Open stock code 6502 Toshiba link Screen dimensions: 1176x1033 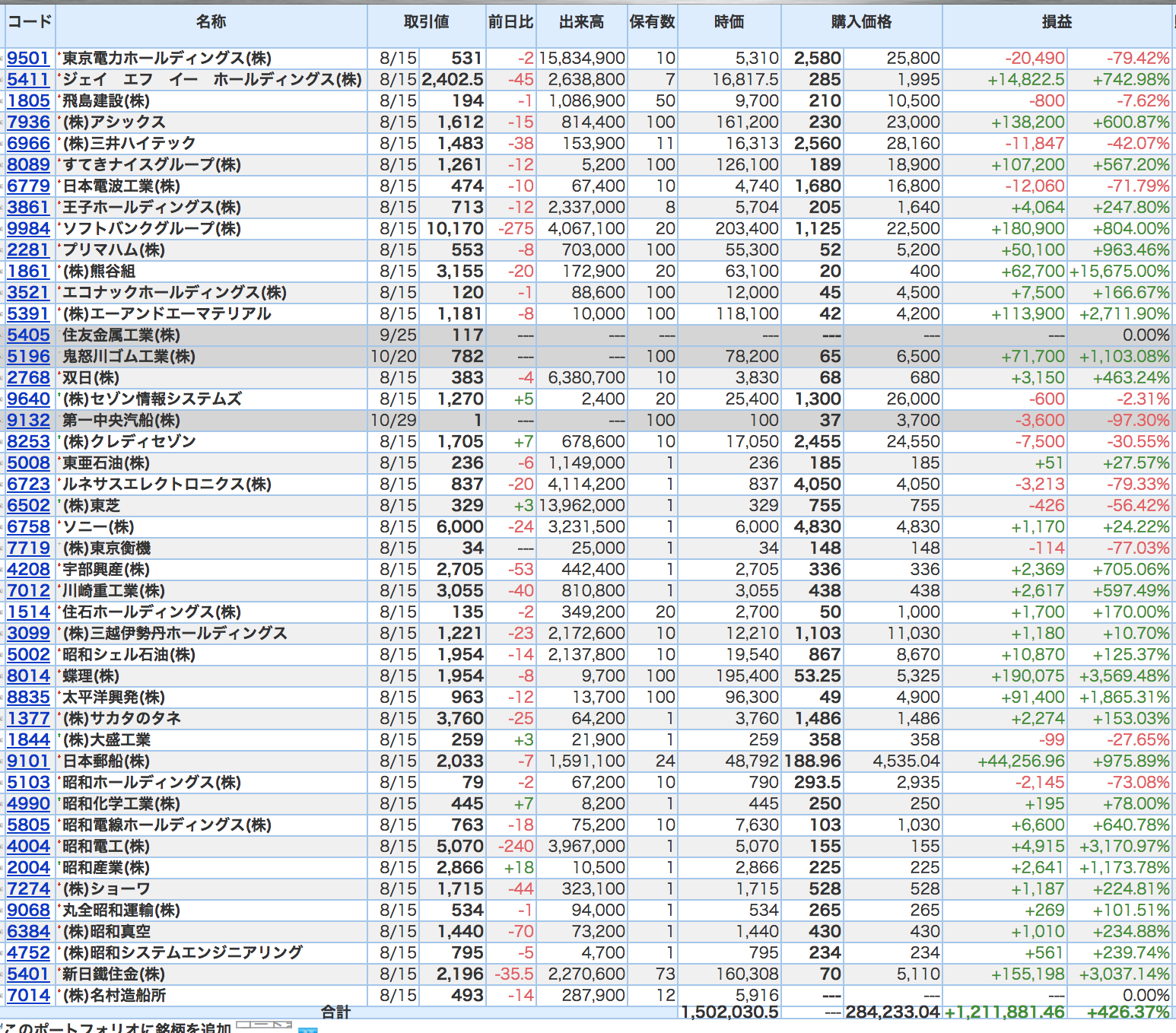(28, 506)
